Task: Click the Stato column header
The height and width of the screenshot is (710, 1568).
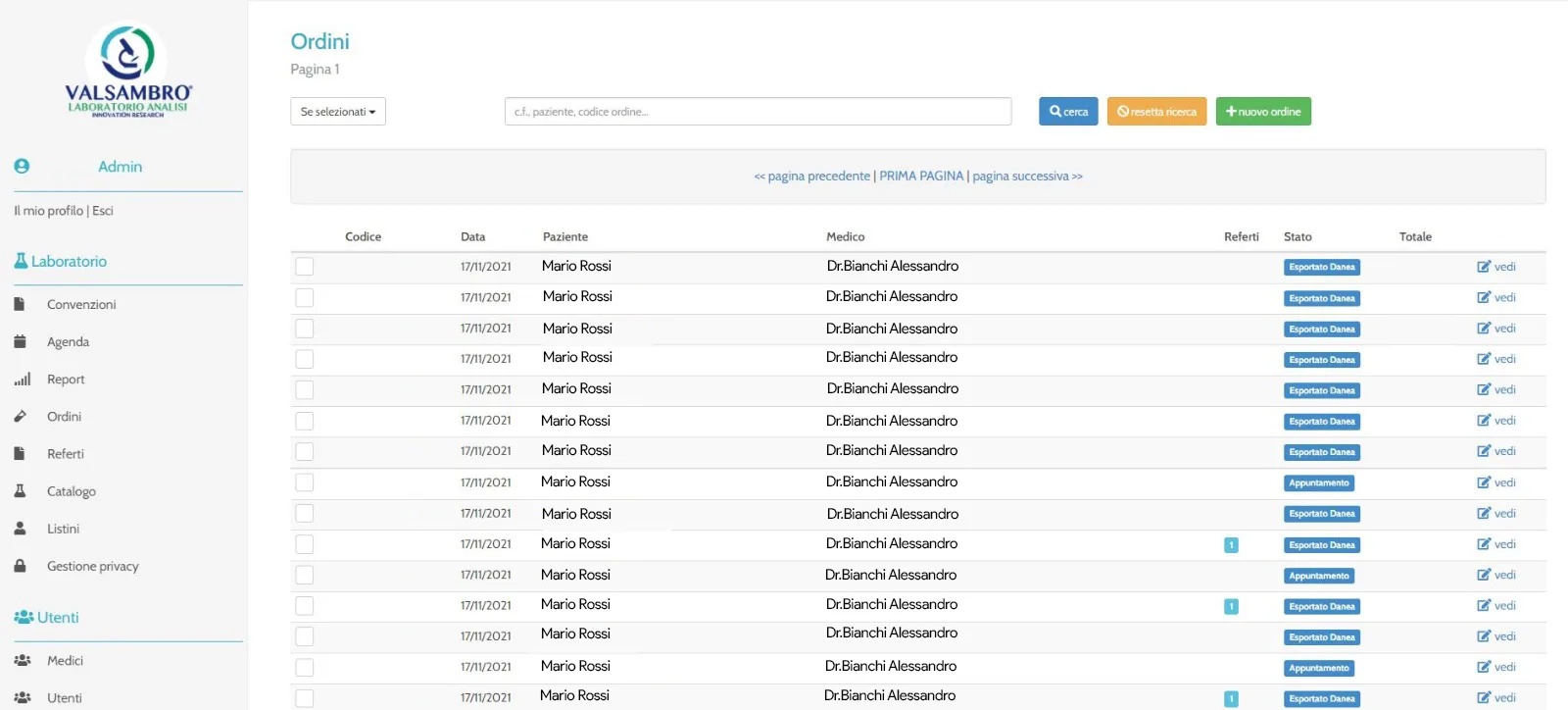Action: point(1298,237)
